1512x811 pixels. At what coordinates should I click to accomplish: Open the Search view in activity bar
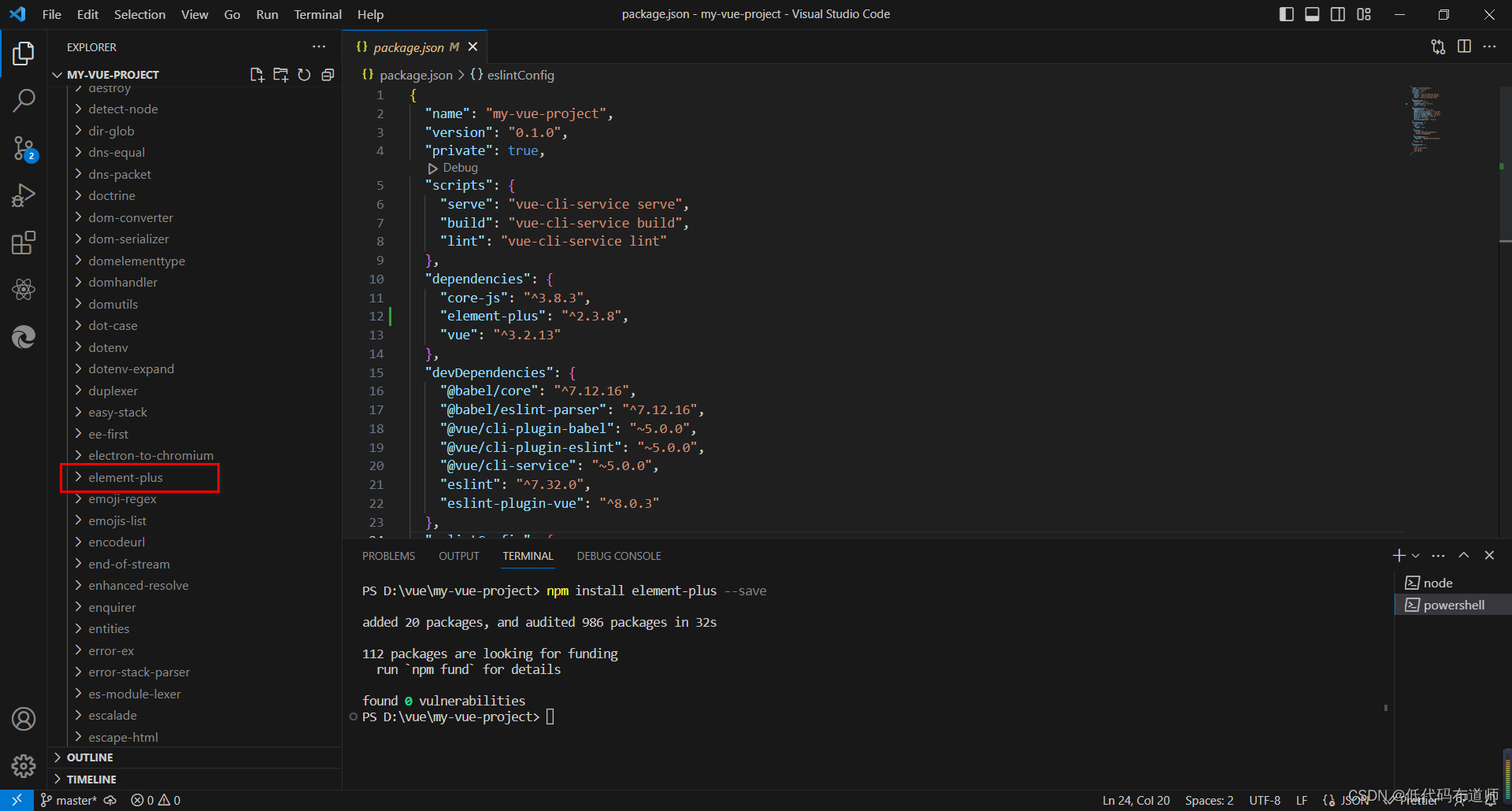[24, 101]
